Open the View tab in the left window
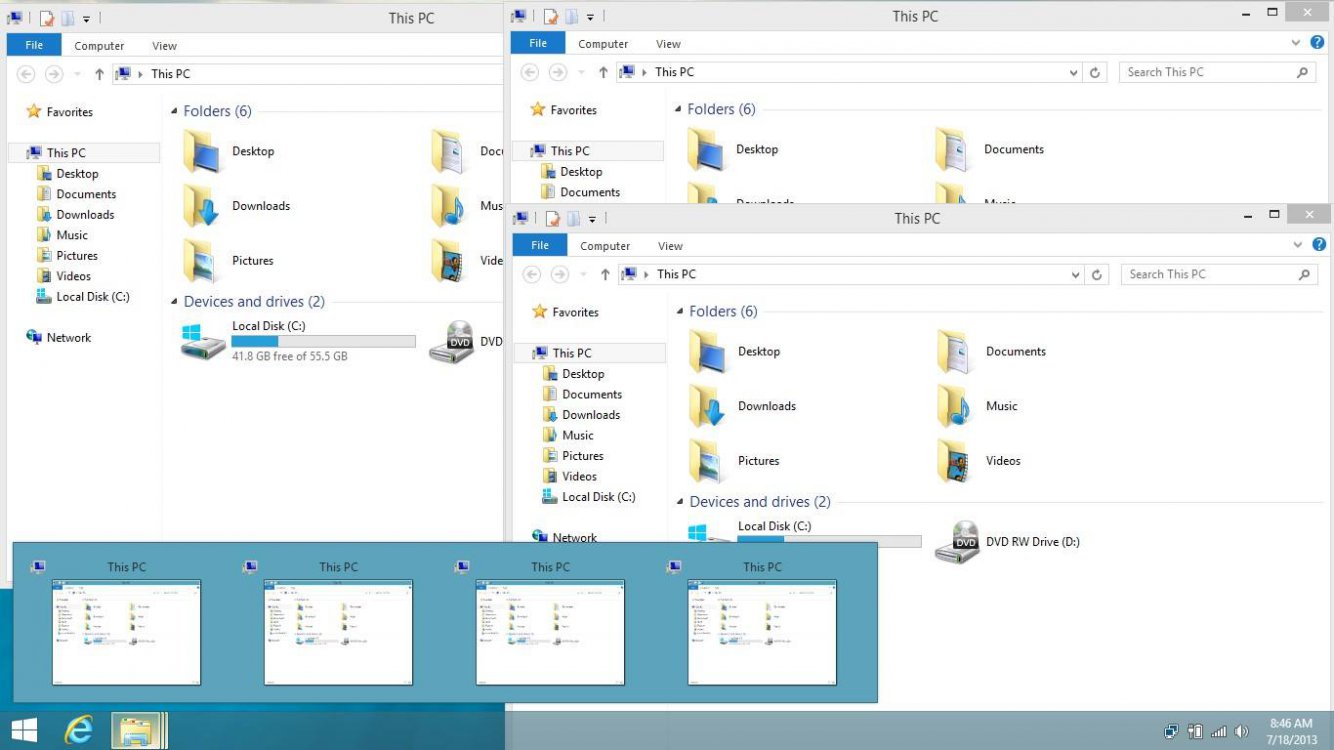 click(164, 46)
